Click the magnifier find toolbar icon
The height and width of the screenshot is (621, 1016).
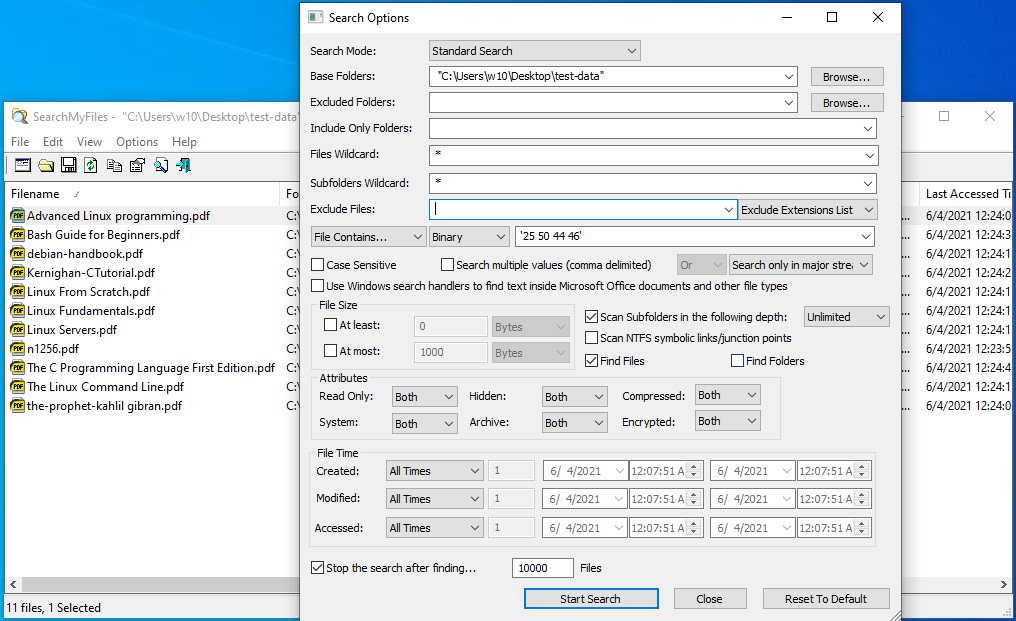tap(161, 165)
